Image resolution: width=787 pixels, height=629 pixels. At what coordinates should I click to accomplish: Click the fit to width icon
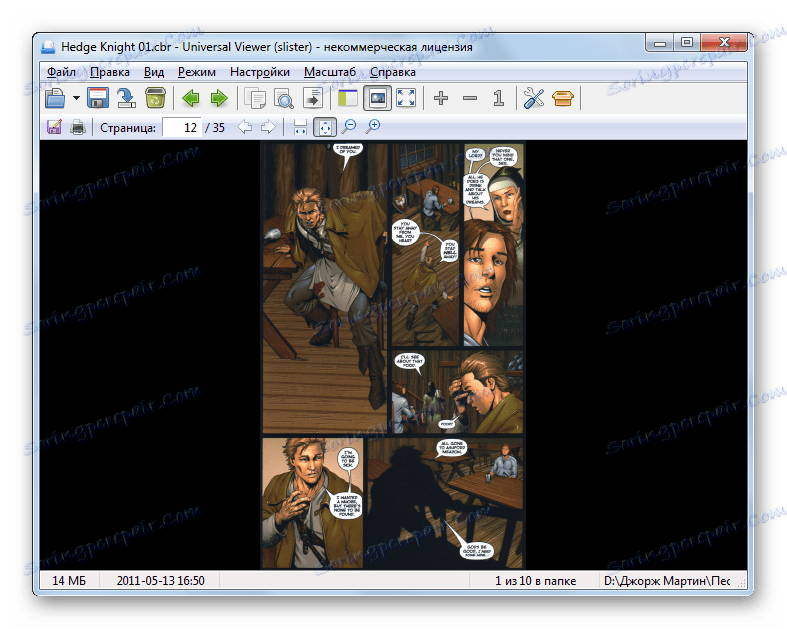click(300, 127)
